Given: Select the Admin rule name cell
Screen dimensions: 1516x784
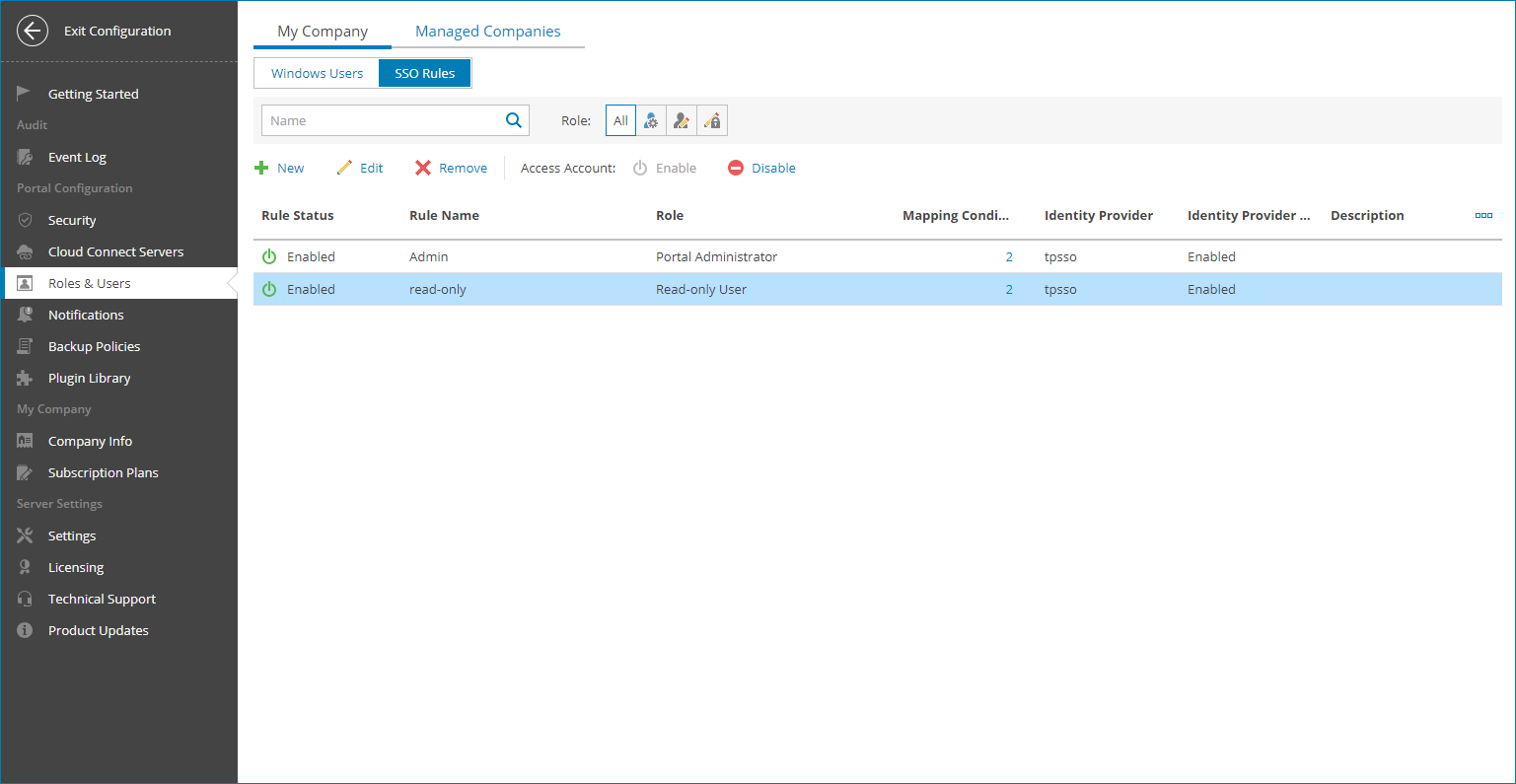Looking at the screenshot, I should 429,256.
